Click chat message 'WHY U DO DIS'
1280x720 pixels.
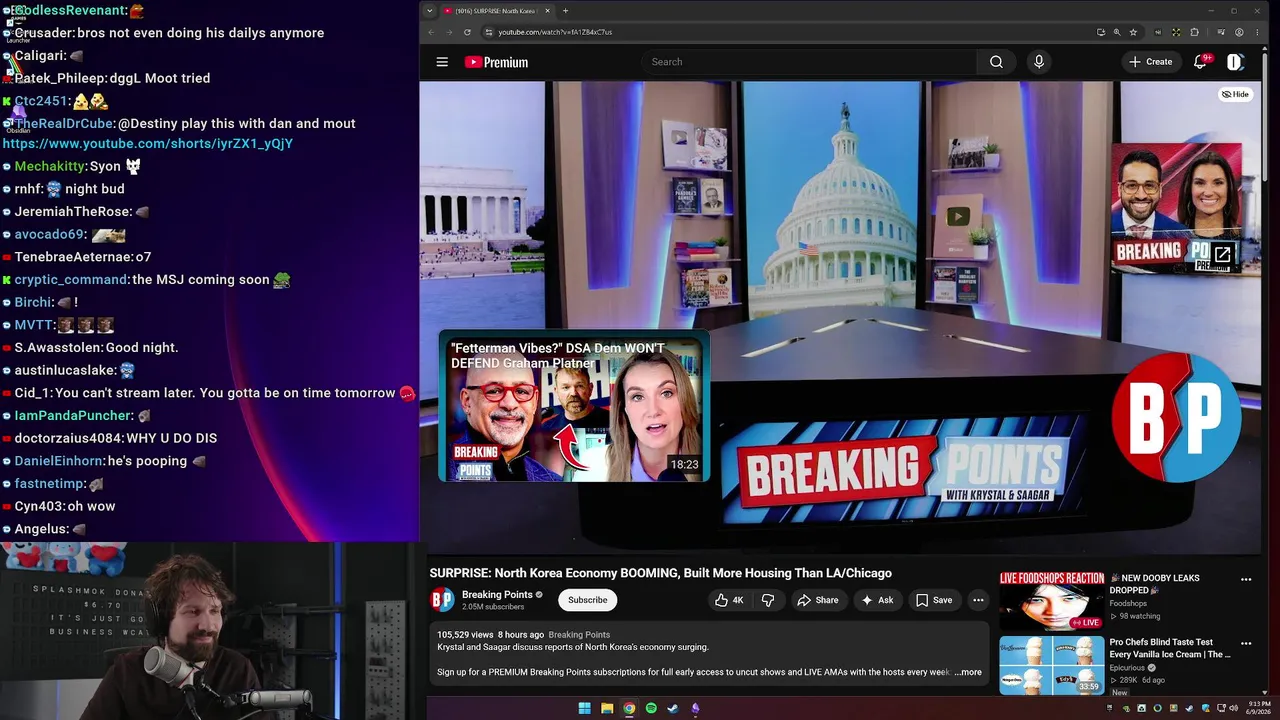[171, 438]
